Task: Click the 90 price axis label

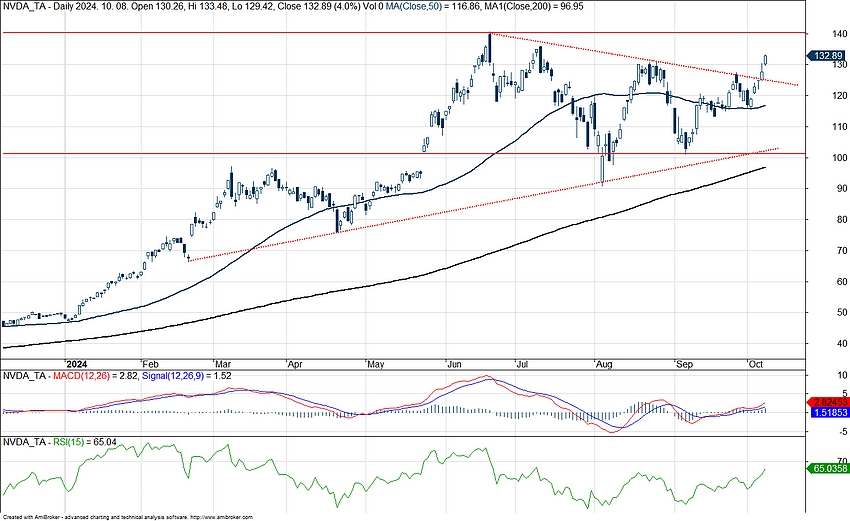Action: pyautogui.click(x=842, y=189)
